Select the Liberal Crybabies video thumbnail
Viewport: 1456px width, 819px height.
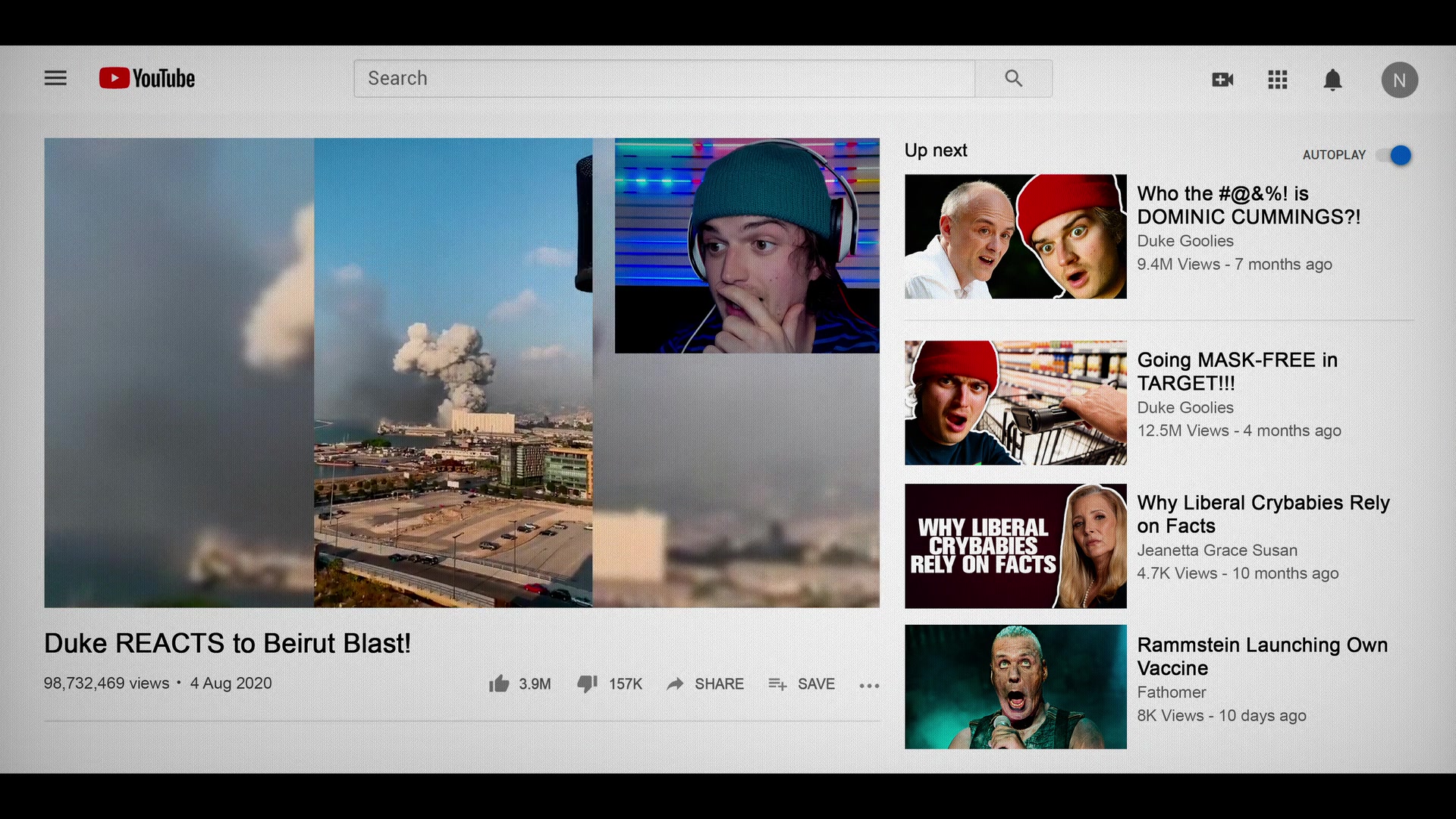pyautogui.click(x=1015, y=546)
